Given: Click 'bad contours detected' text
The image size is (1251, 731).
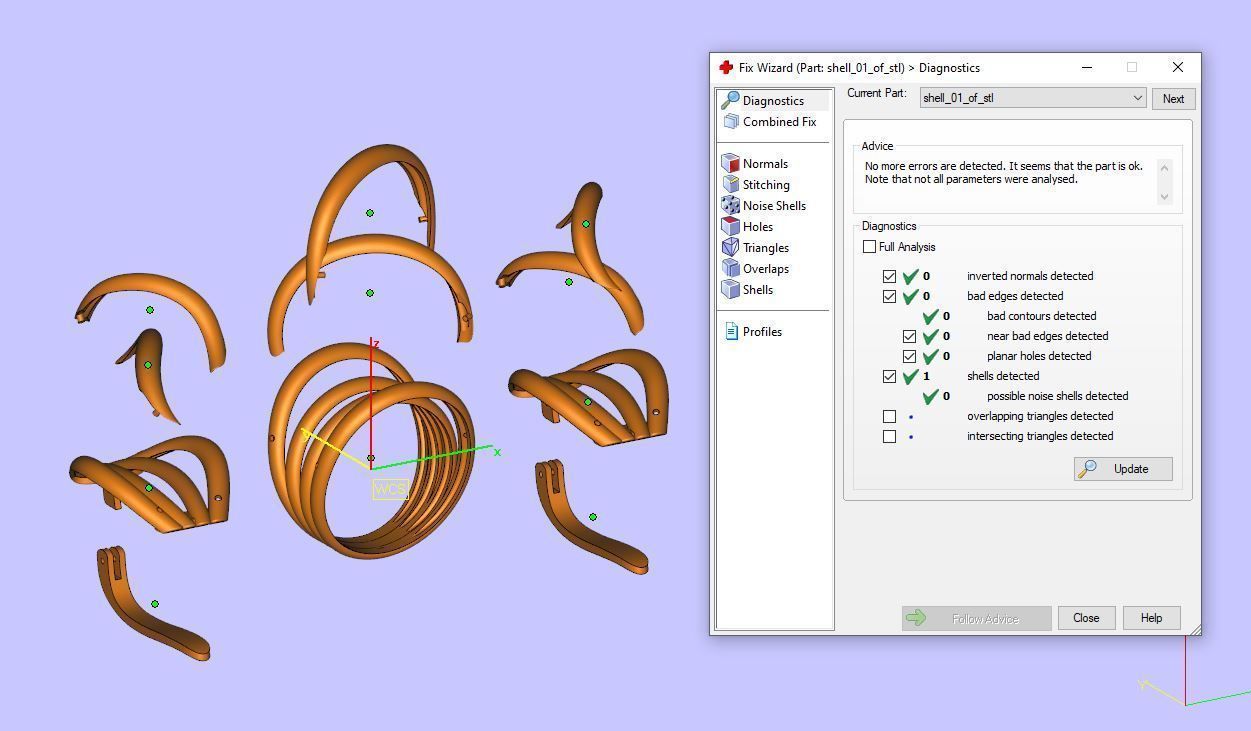Looking at the screenshot, I should (1041, 316).
